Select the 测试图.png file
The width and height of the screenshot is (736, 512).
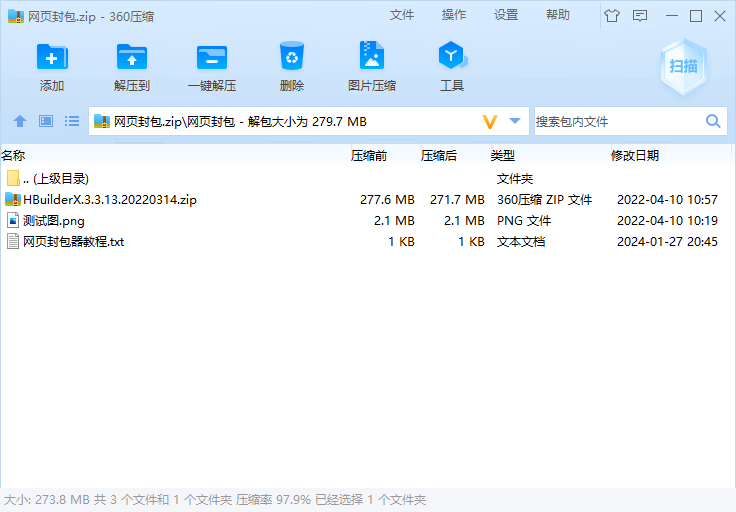[x=366, y=221]
